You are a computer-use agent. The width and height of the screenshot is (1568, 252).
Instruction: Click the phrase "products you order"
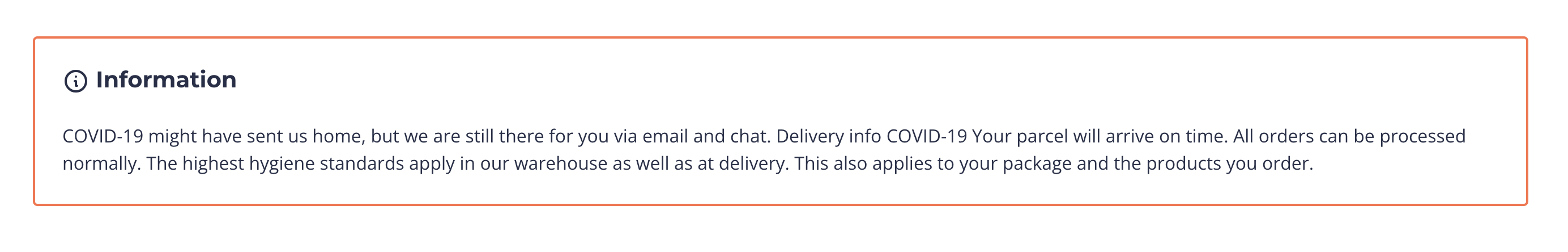pos(1228,163)
